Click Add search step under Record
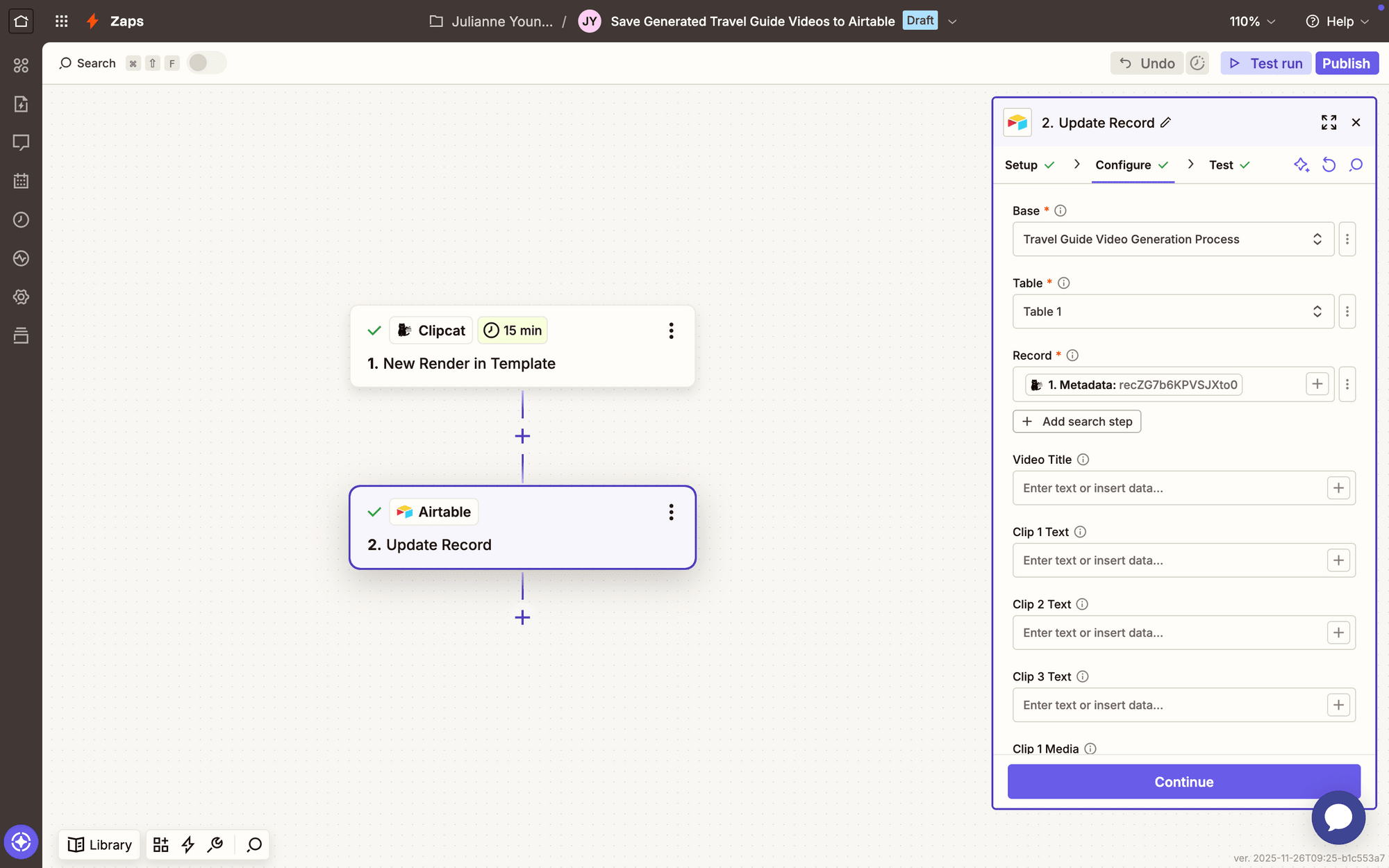1389x868 pixels. [x=1076, y=421]
